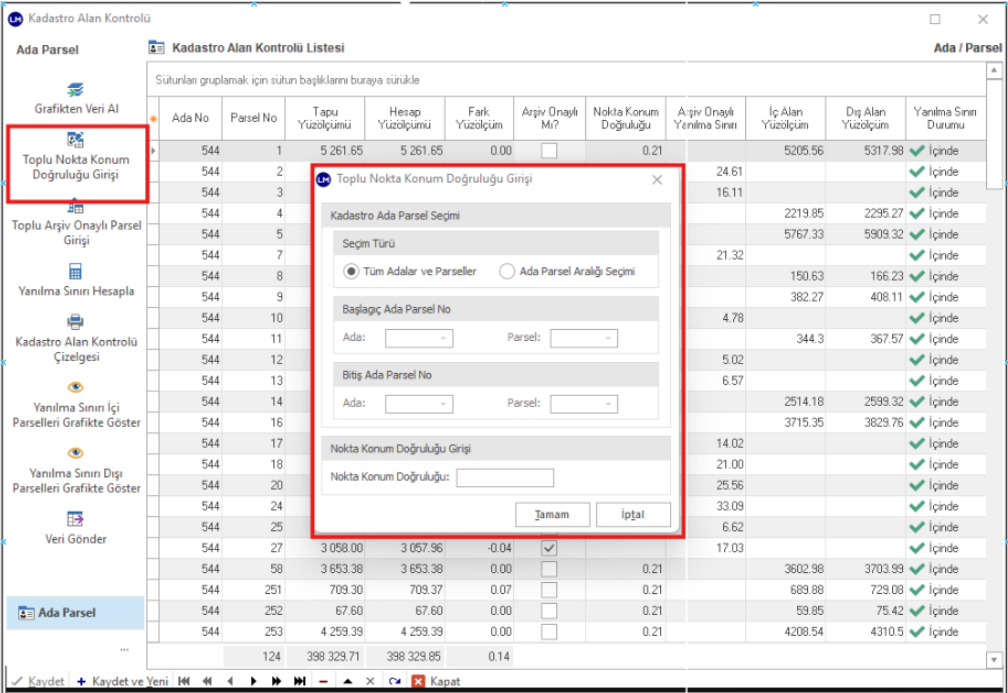Show Yanılma Sınırı Dışı Parselleri Grafikte
This screenshot has width=1008, height=693.
[76, 454]
